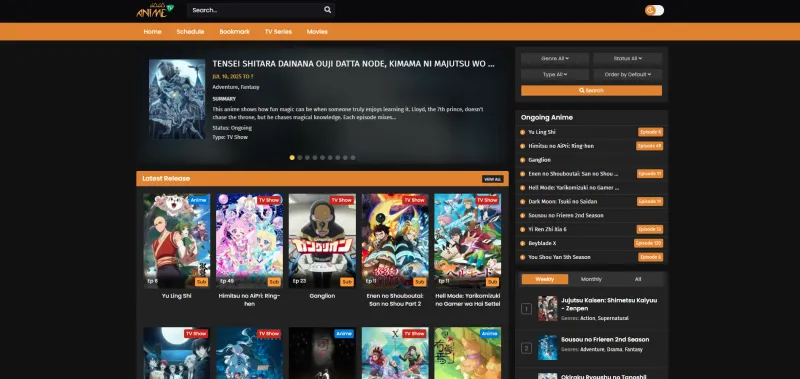Image resolution: width=800 pixels, height=379 pixels.
Task: Click the Sub badge on Ganglion poster
Action: [347, 282]
